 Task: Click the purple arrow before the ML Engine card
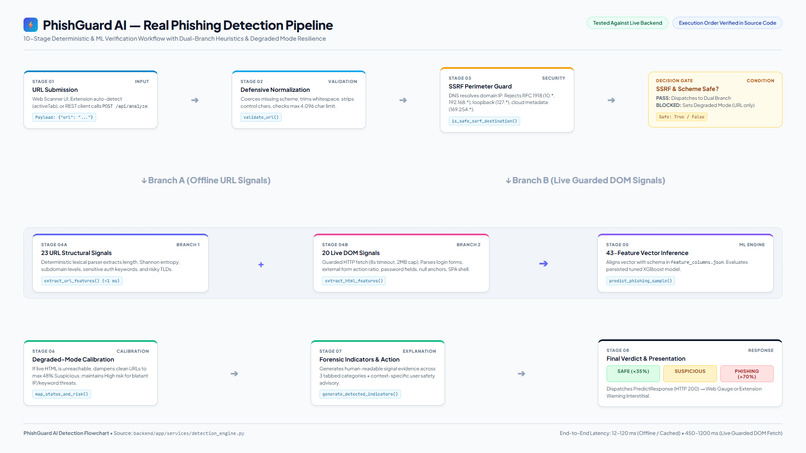(543, 264)
